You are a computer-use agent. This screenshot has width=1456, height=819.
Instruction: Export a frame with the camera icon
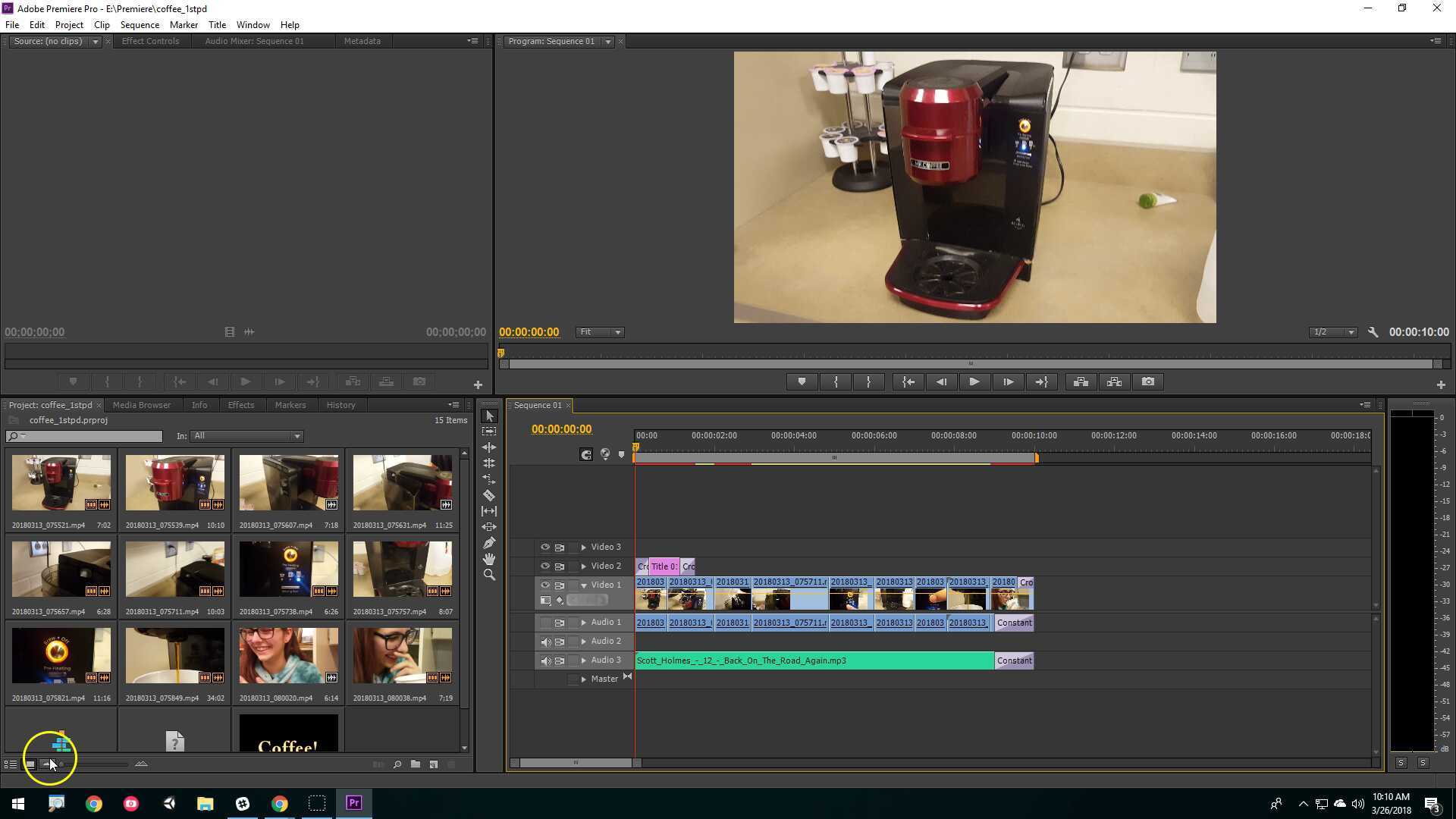click(x=1147, y=381)
